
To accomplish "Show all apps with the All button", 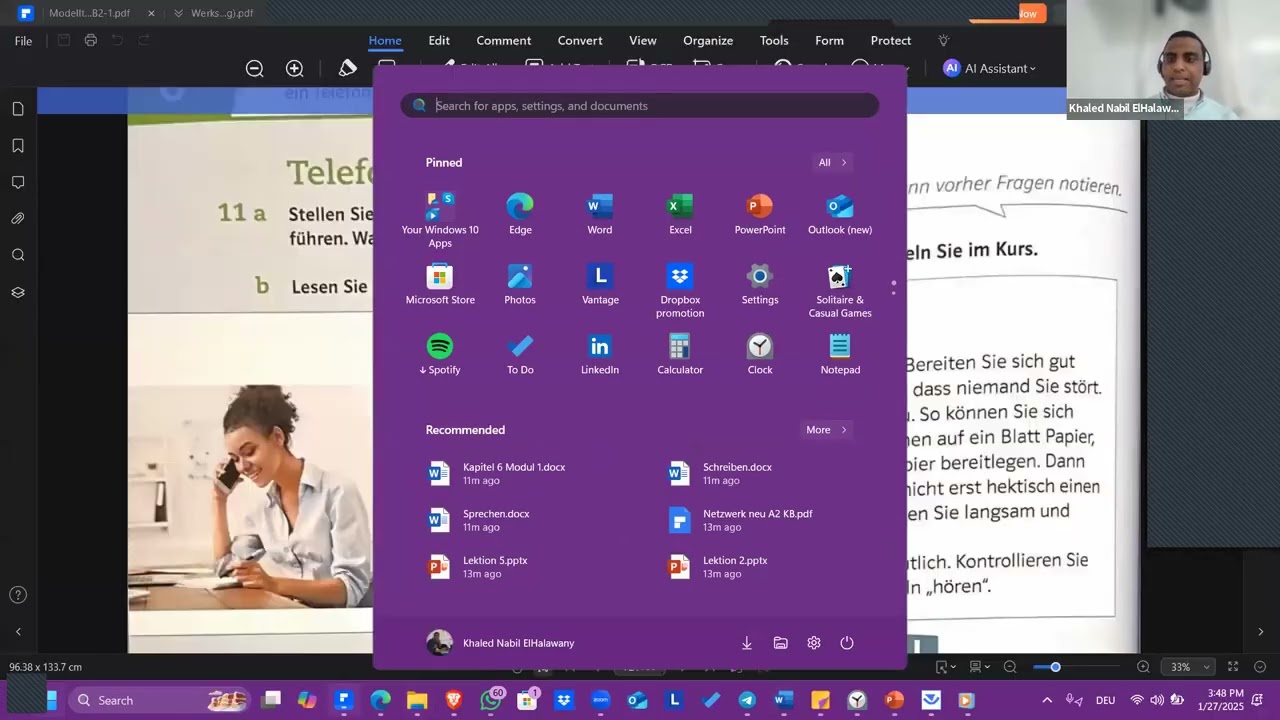I will coord(833,162).
